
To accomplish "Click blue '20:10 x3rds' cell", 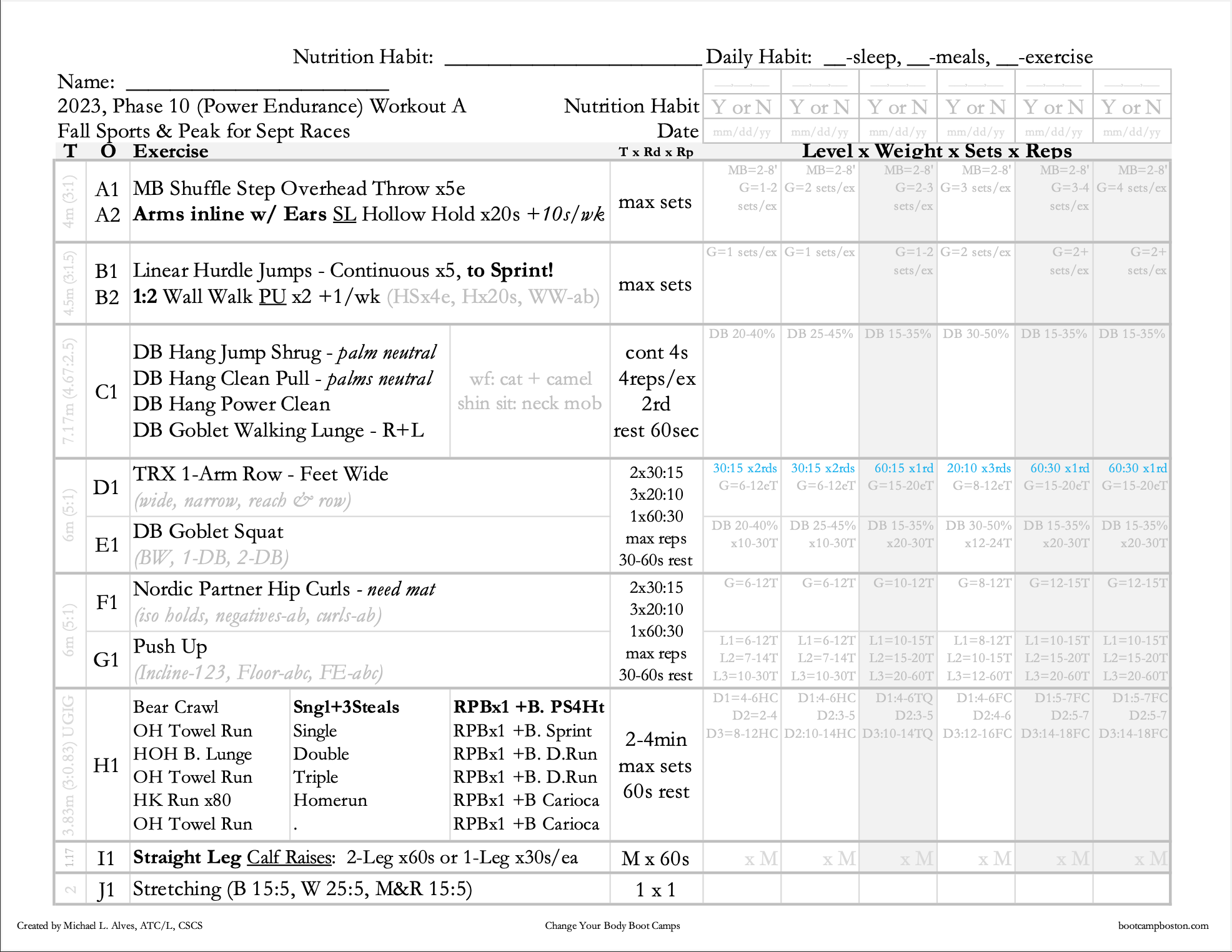I will [978, 469].
